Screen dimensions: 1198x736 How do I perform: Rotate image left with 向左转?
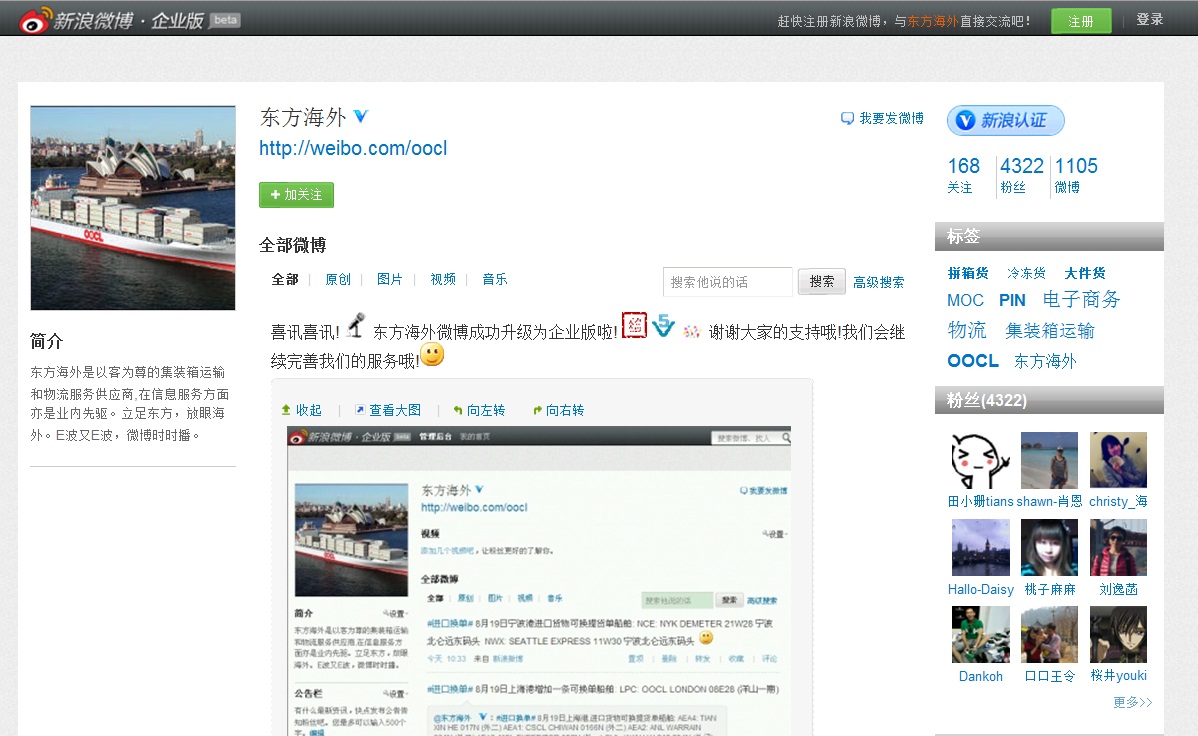coord(479,410)
